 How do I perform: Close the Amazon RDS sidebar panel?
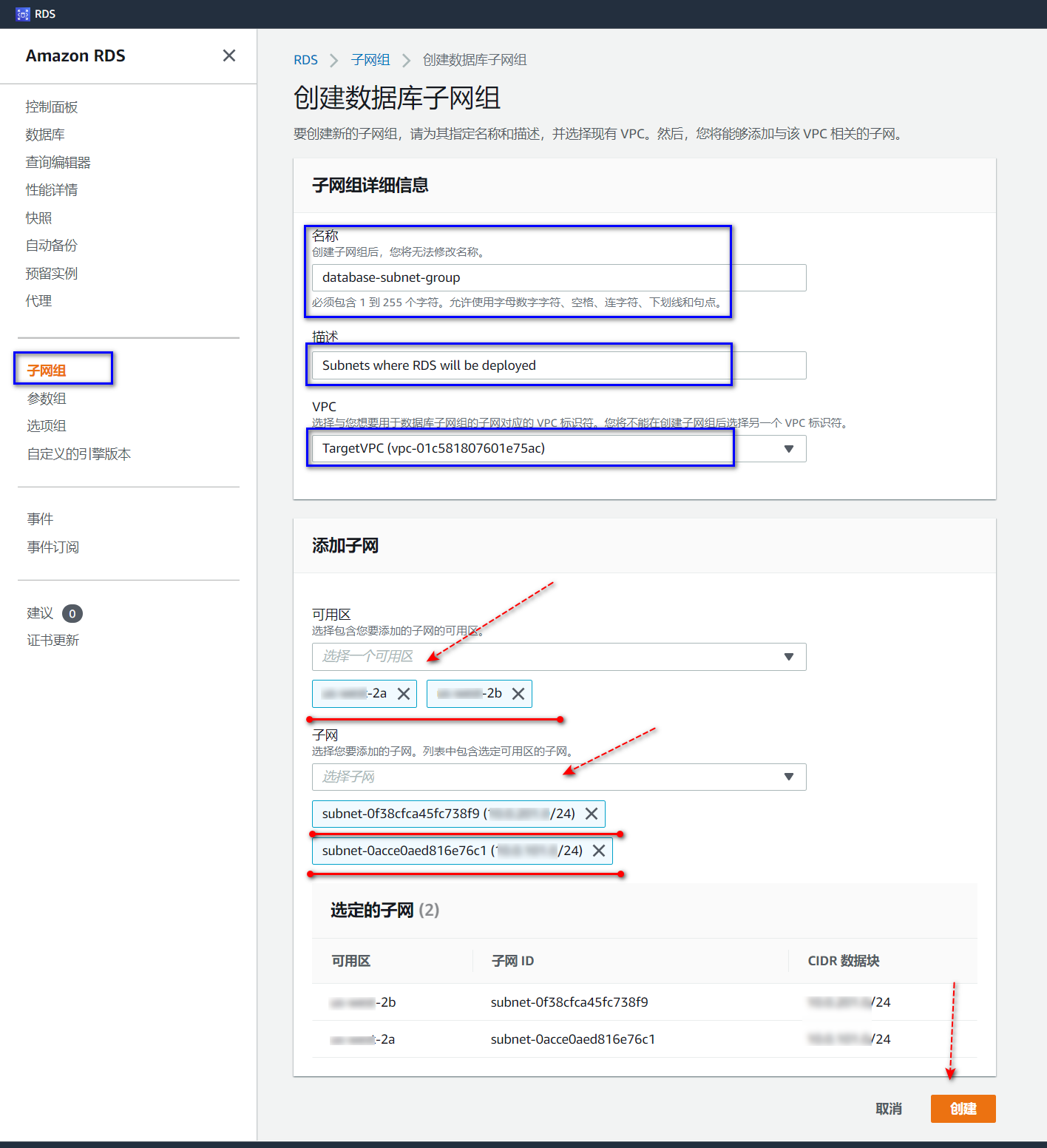coord(229,55)
